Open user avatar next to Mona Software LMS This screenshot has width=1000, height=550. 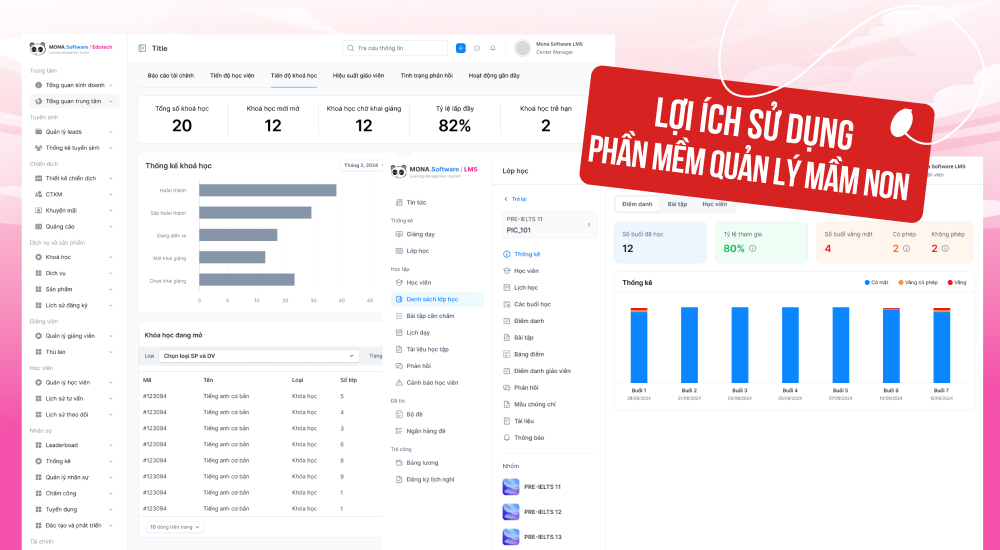[523, 48]
